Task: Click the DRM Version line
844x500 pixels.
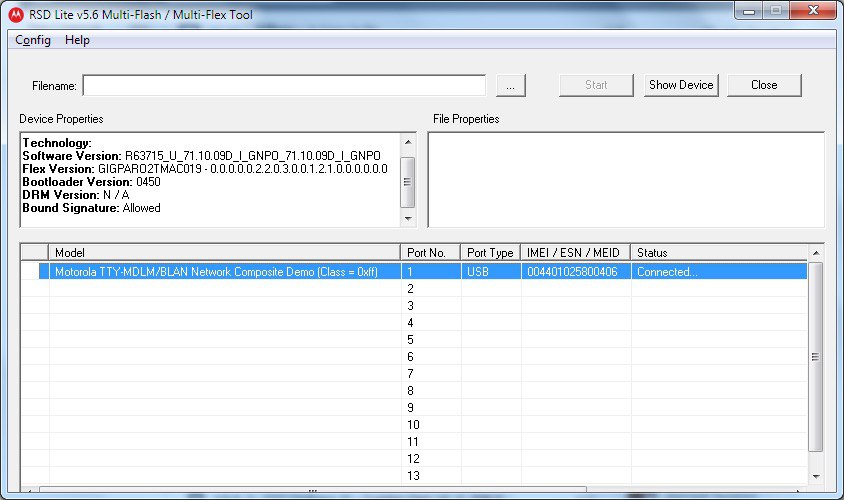Action: point(76,194)
